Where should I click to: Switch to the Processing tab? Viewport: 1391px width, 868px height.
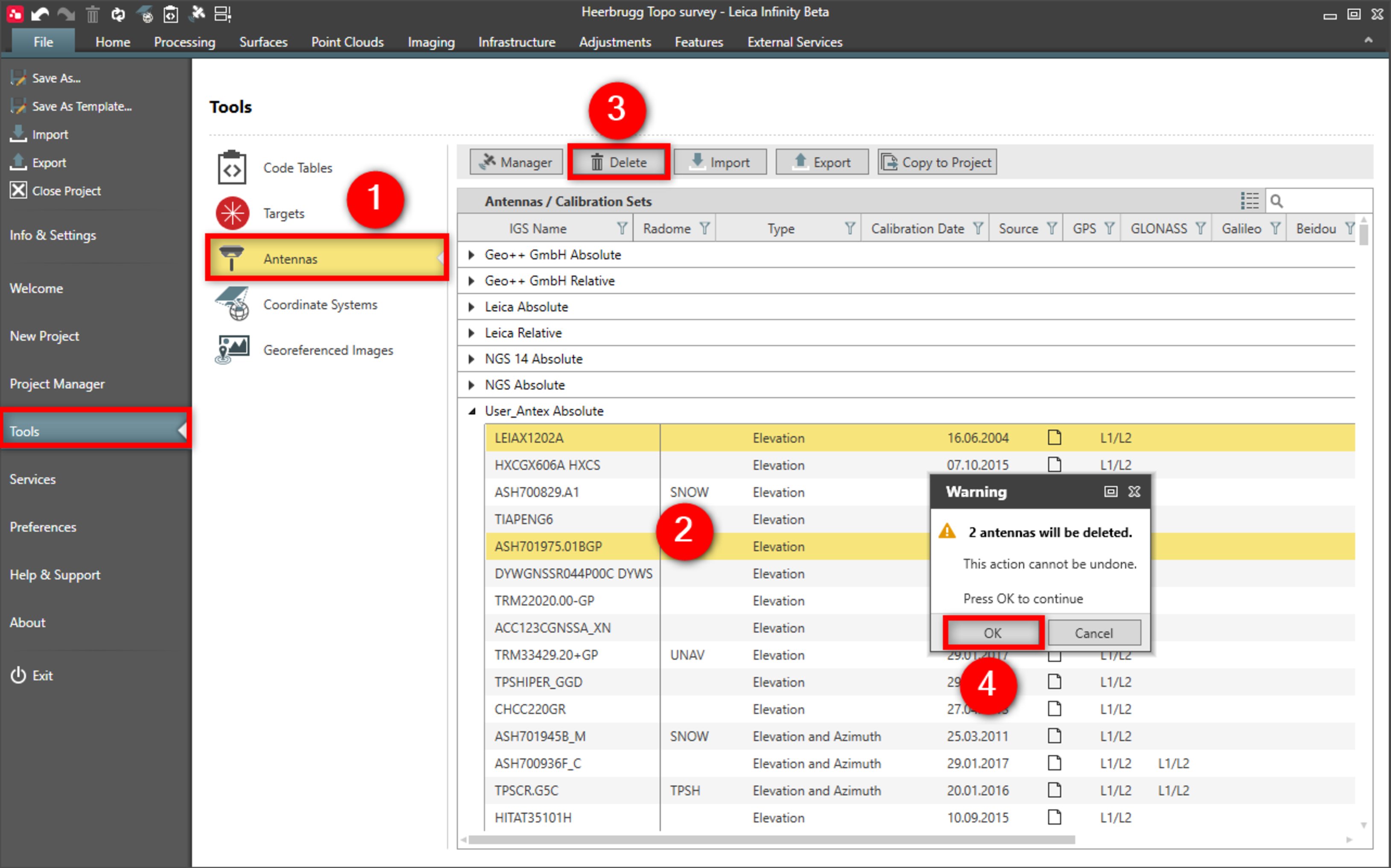point(184,42)
